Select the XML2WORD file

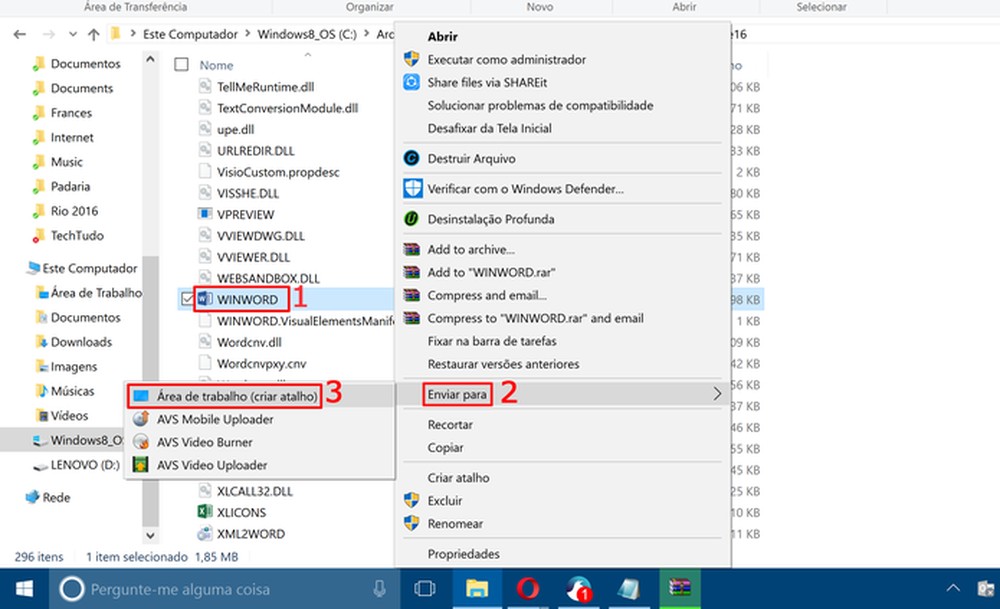tap(251, 534)
